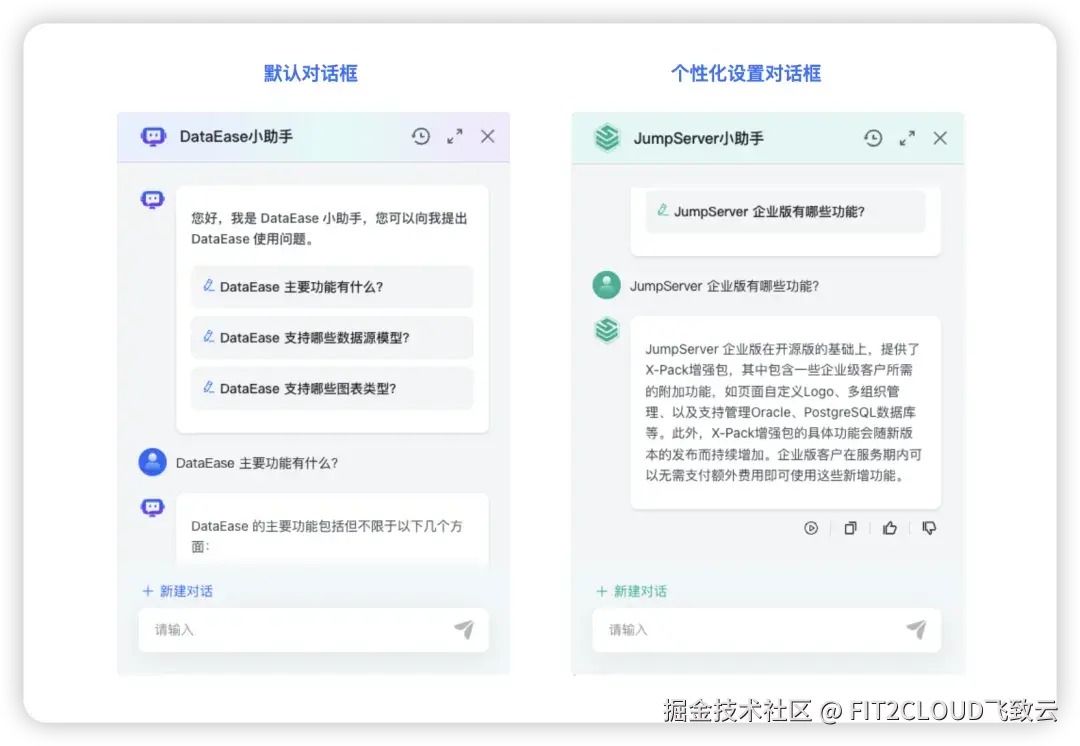
Task: Click user message 'JumpServer 企业版有哪些功能?'
Action: (x=725, y=286)
